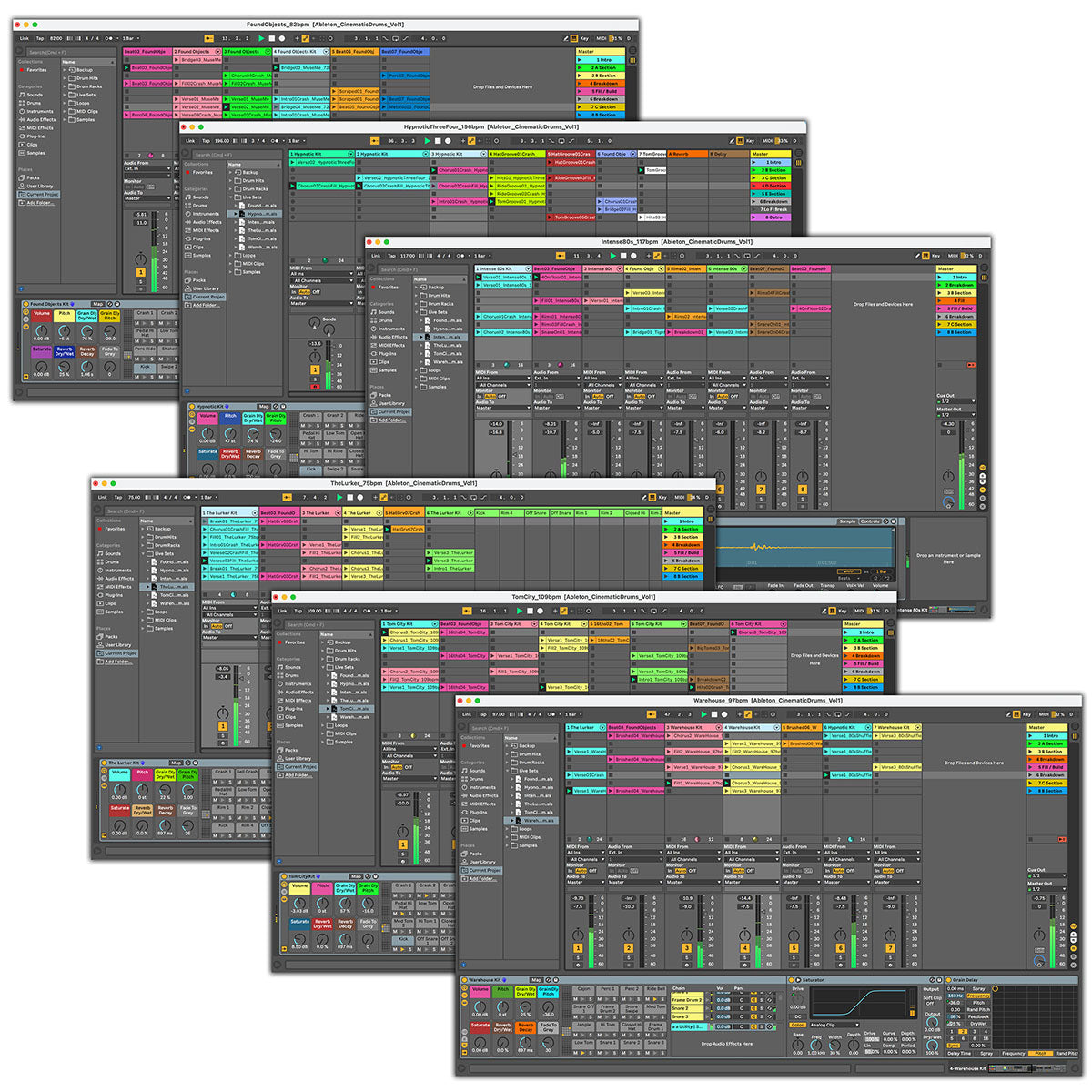Switch Grain Delay to the Pitch tab
This screenshot has height=1092, width=1092.
point(1039,1053)
